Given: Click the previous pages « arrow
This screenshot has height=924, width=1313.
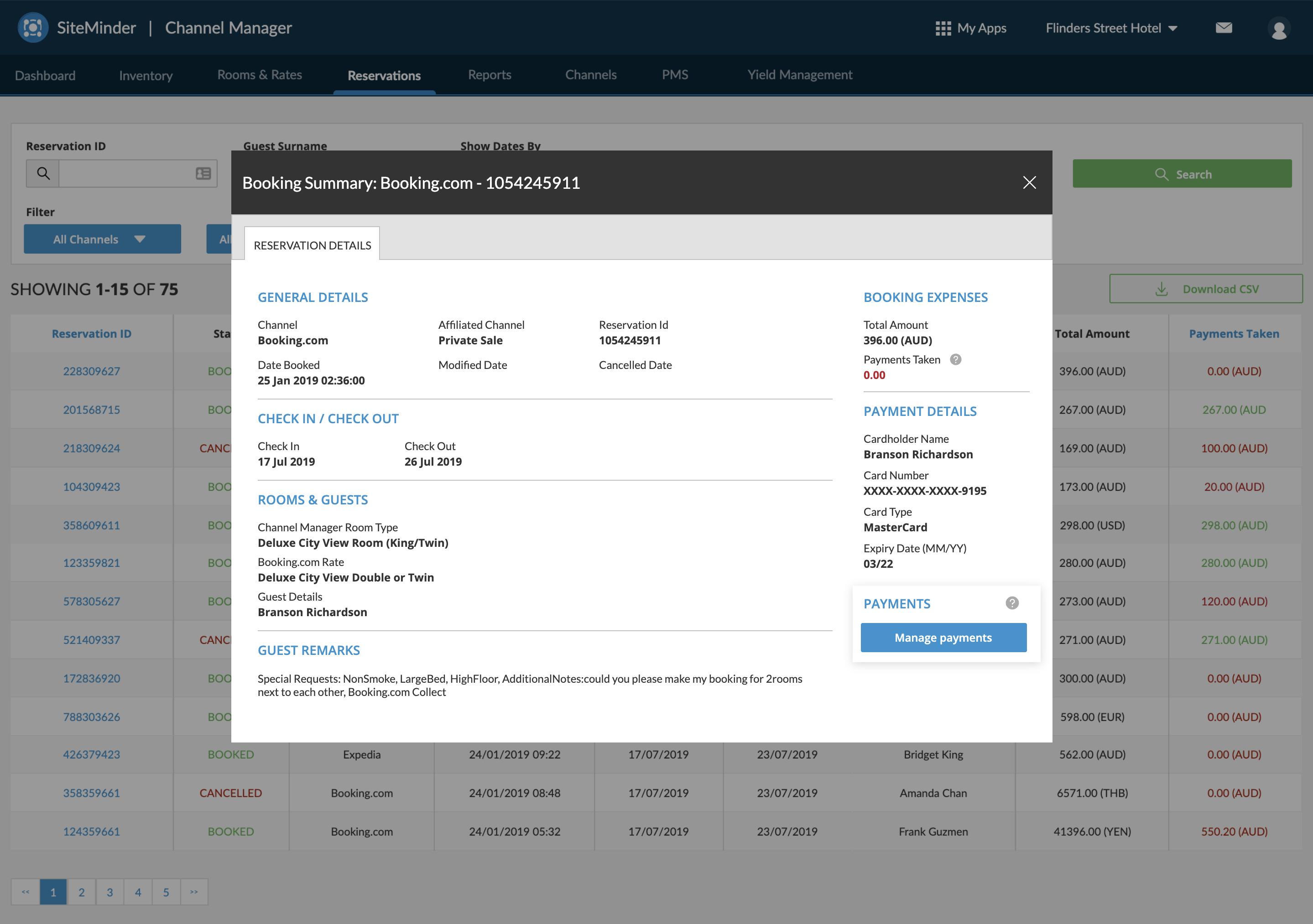Looking at the screenshot, I should pos(26,892).
